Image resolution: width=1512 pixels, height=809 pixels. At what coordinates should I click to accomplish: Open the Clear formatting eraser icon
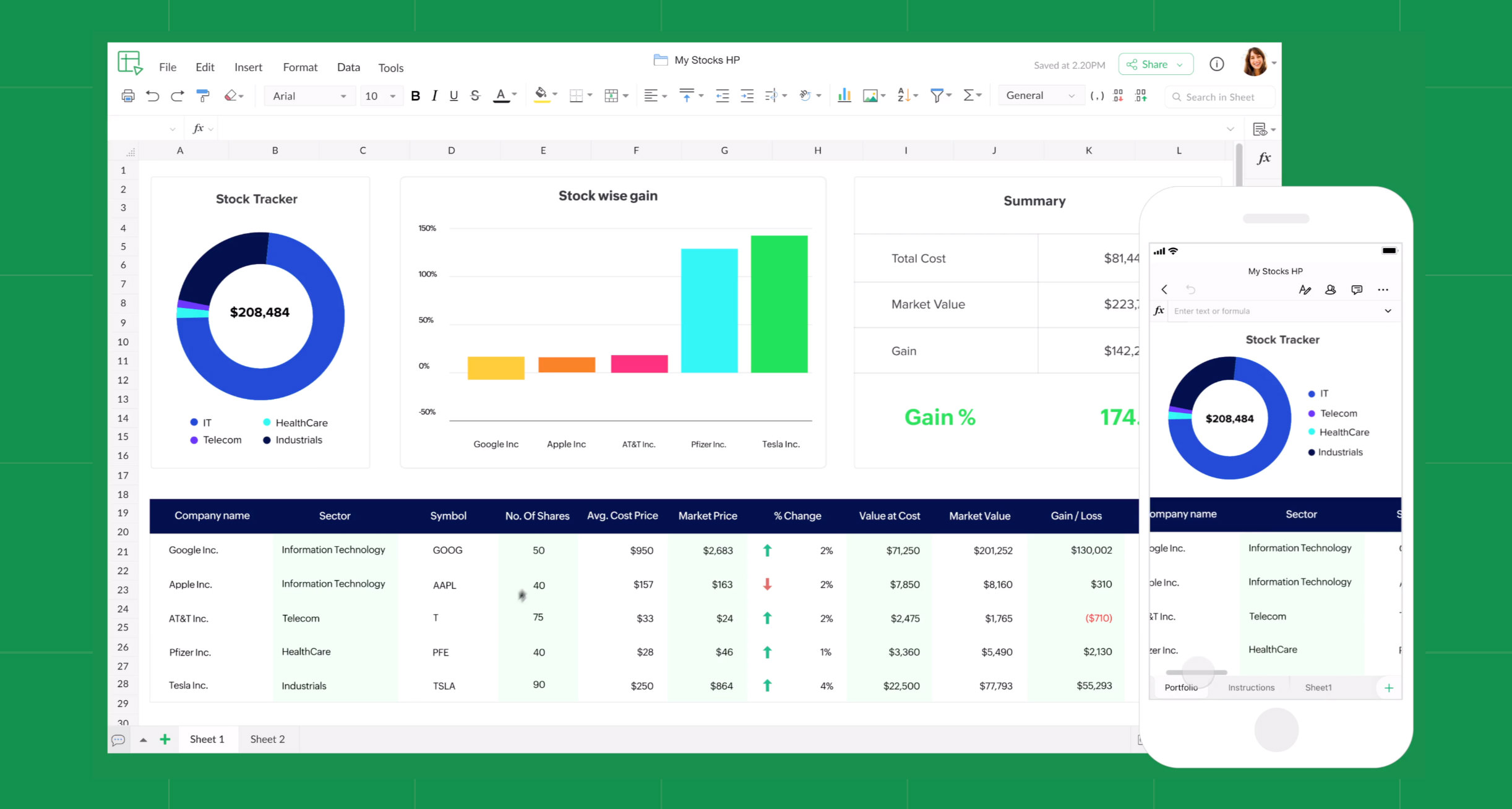pyautogui.click(x=230, y=95)
